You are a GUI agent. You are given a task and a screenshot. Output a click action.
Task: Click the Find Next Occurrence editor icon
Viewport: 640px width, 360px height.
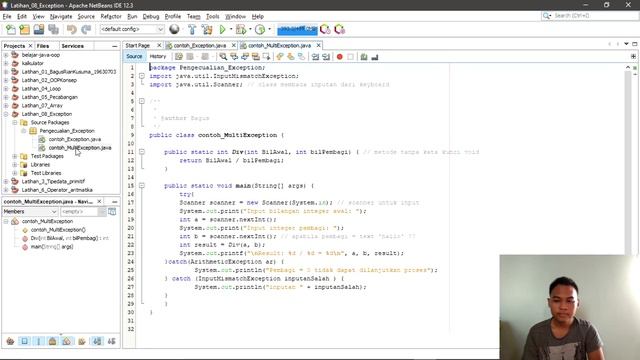coord(244,57)
